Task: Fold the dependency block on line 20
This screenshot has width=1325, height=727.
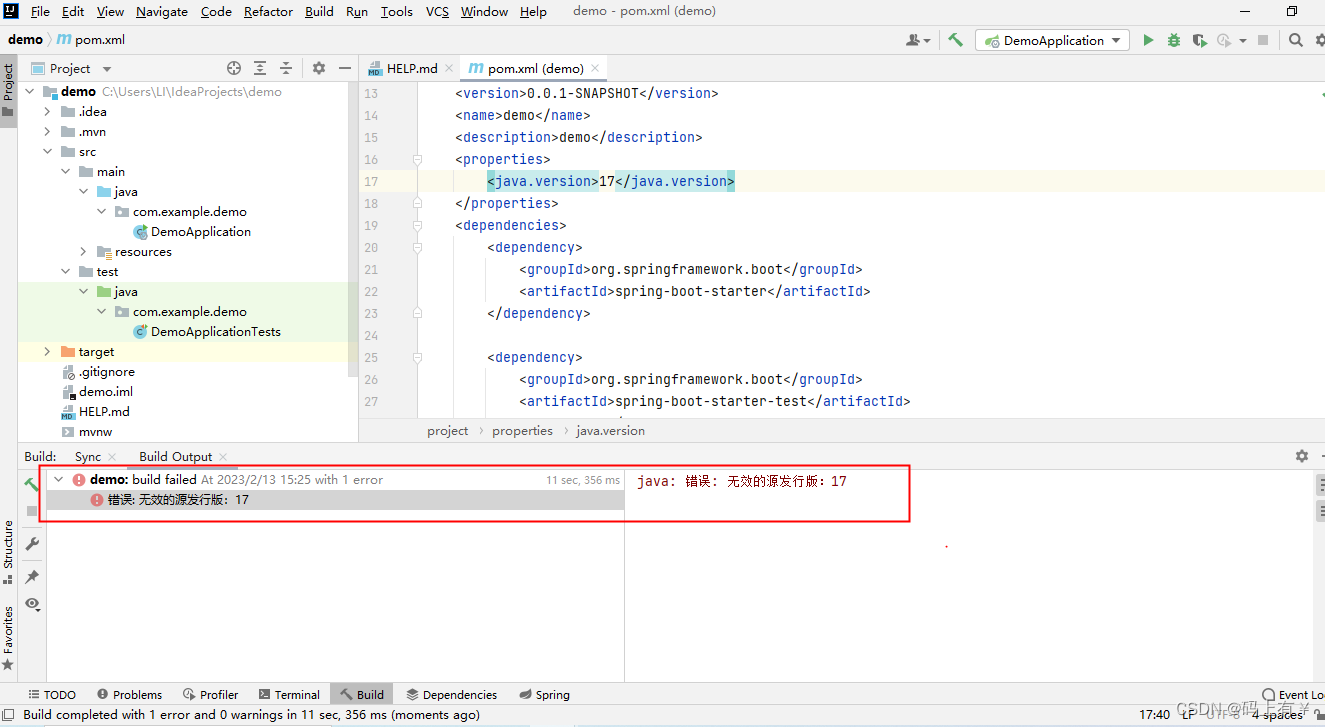Action: click(418, 247)
